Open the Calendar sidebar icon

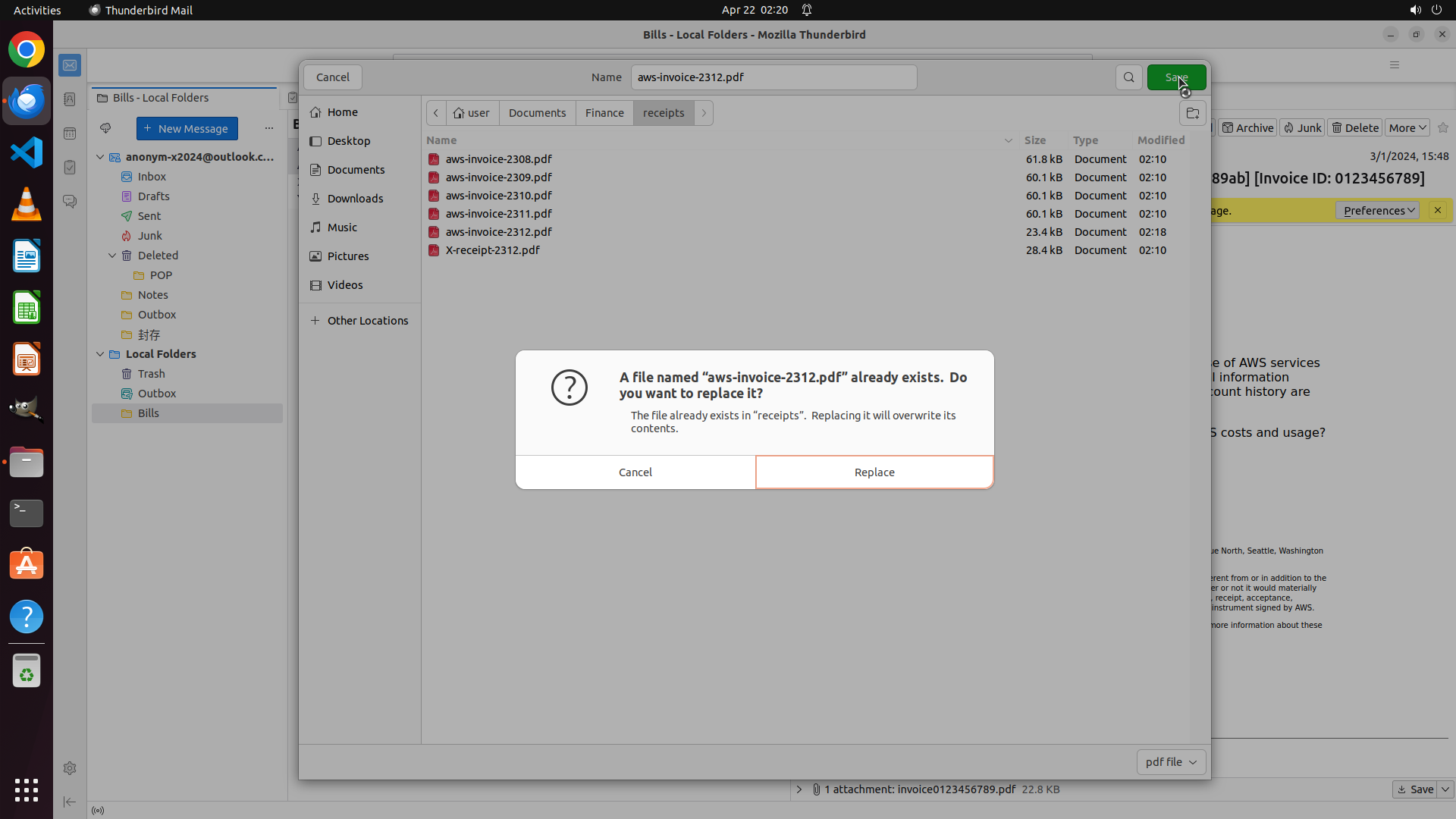tap(70, 133)
